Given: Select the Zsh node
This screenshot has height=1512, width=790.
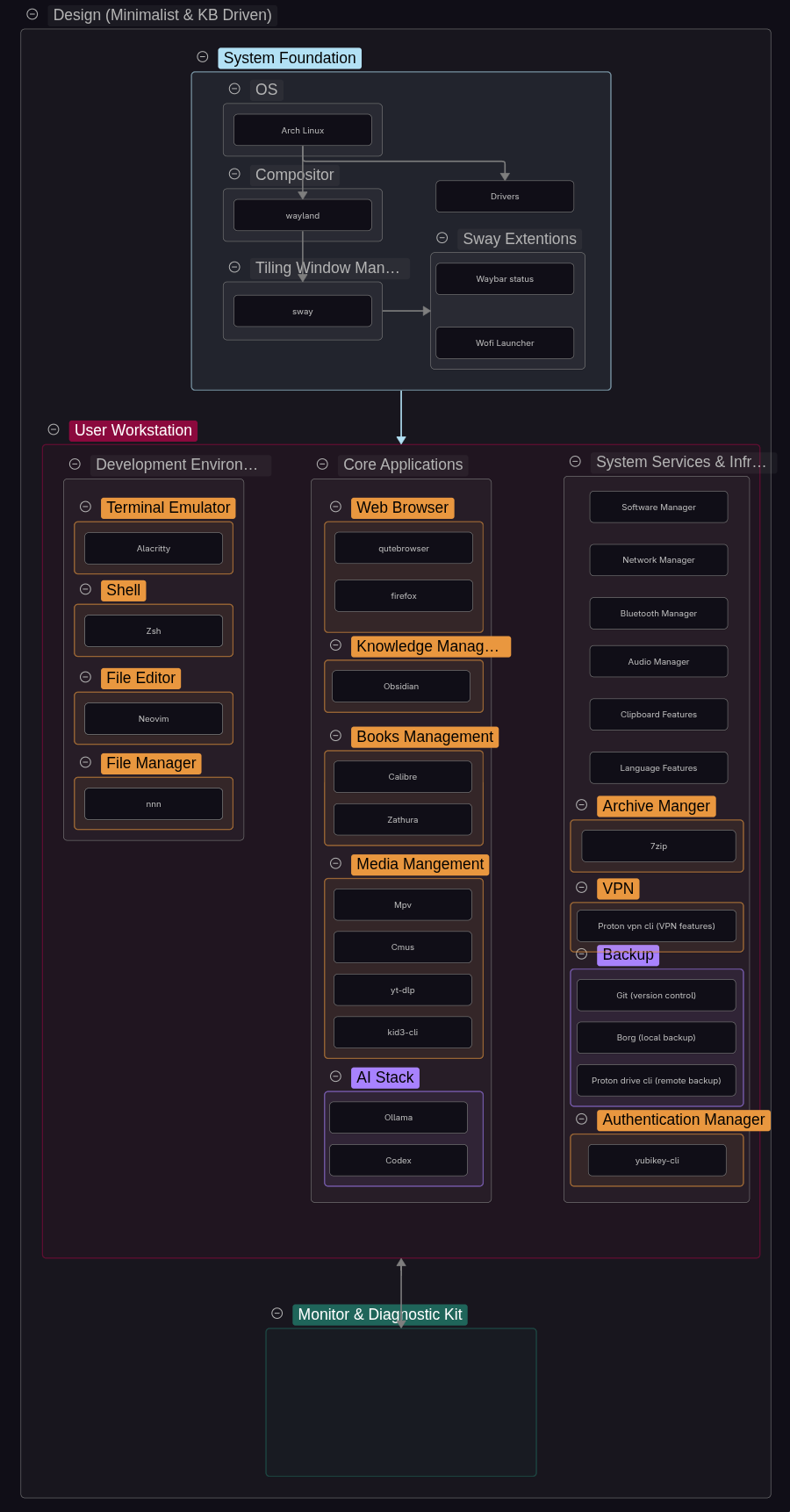Looking at the screenshot, I should coord(154,630).
